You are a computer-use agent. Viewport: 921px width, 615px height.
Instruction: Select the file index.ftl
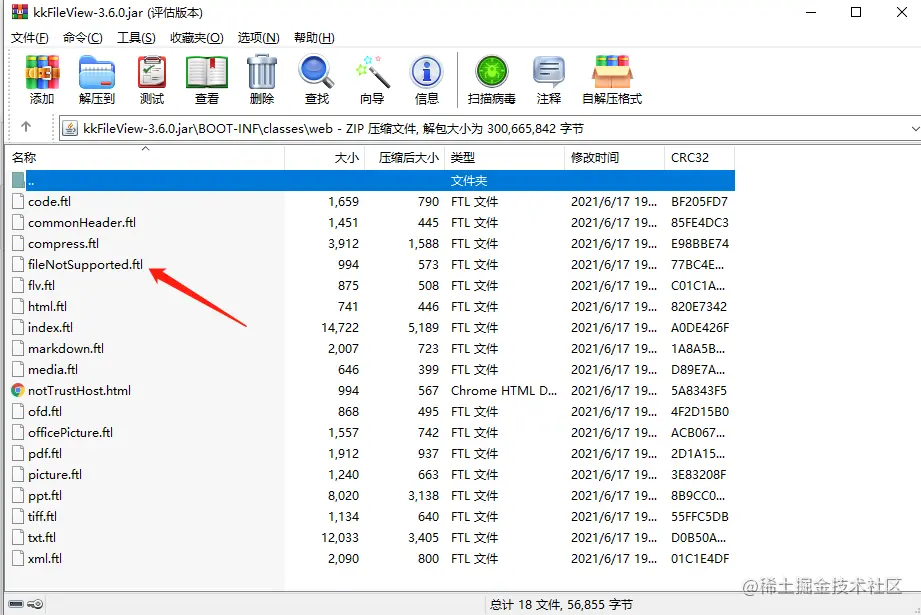pos(50,328)
